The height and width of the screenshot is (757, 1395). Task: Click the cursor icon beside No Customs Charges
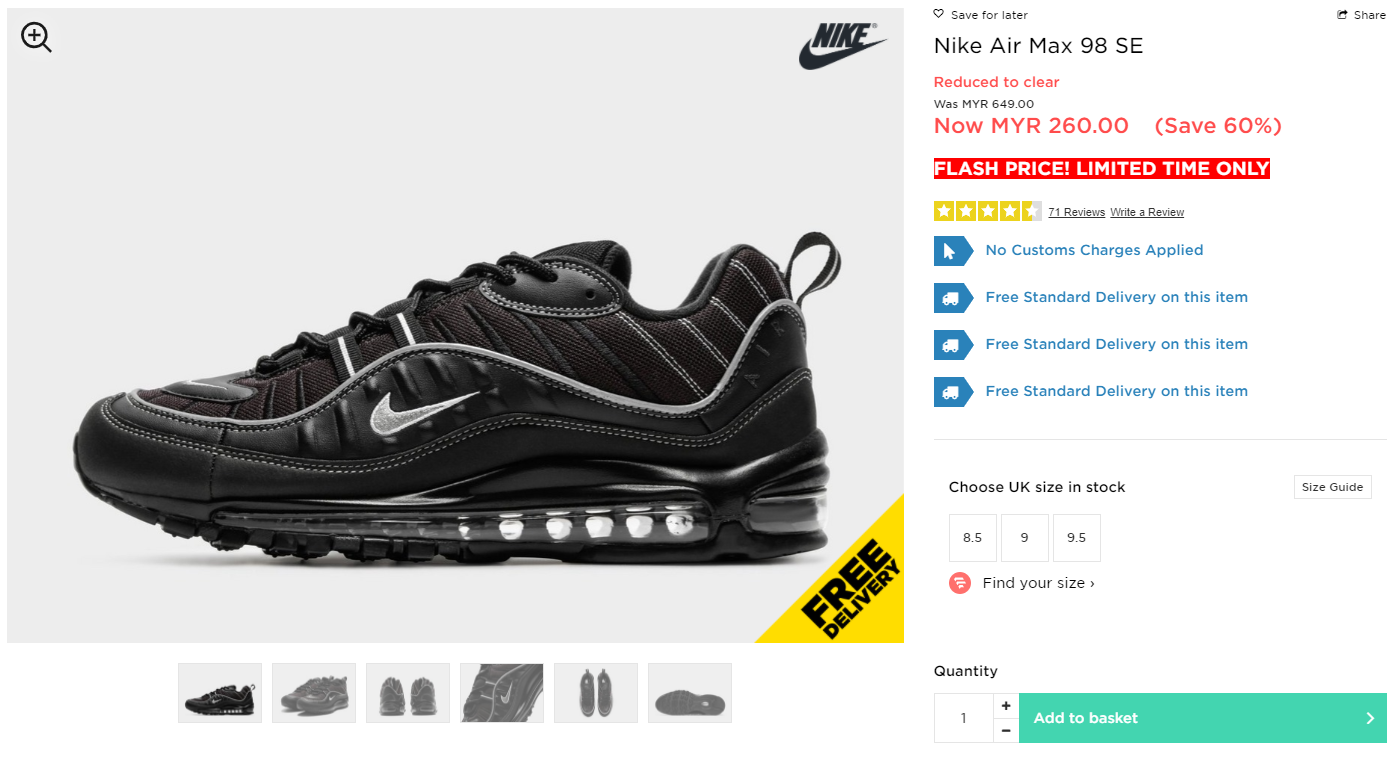[x=953, y=250]
